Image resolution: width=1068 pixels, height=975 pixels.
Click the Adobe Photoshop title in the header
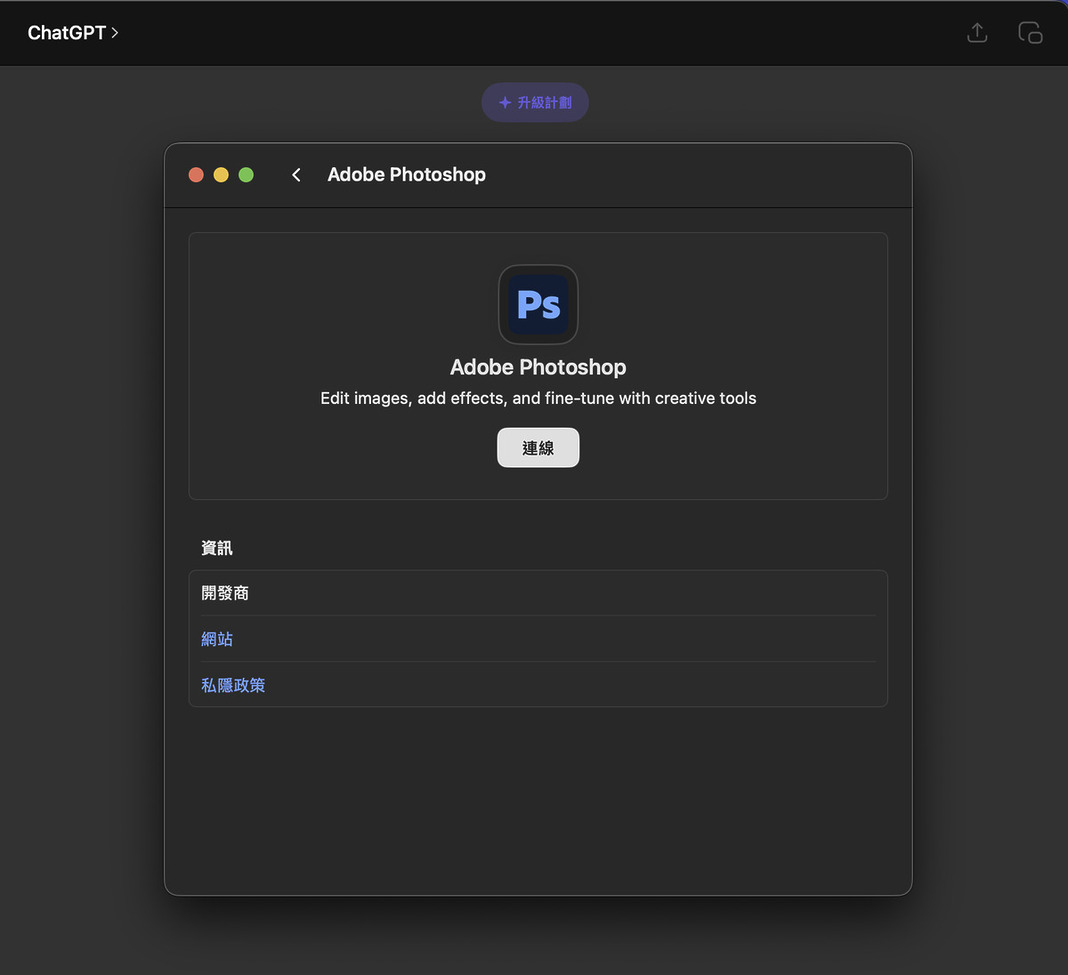(x=406, y=174)
